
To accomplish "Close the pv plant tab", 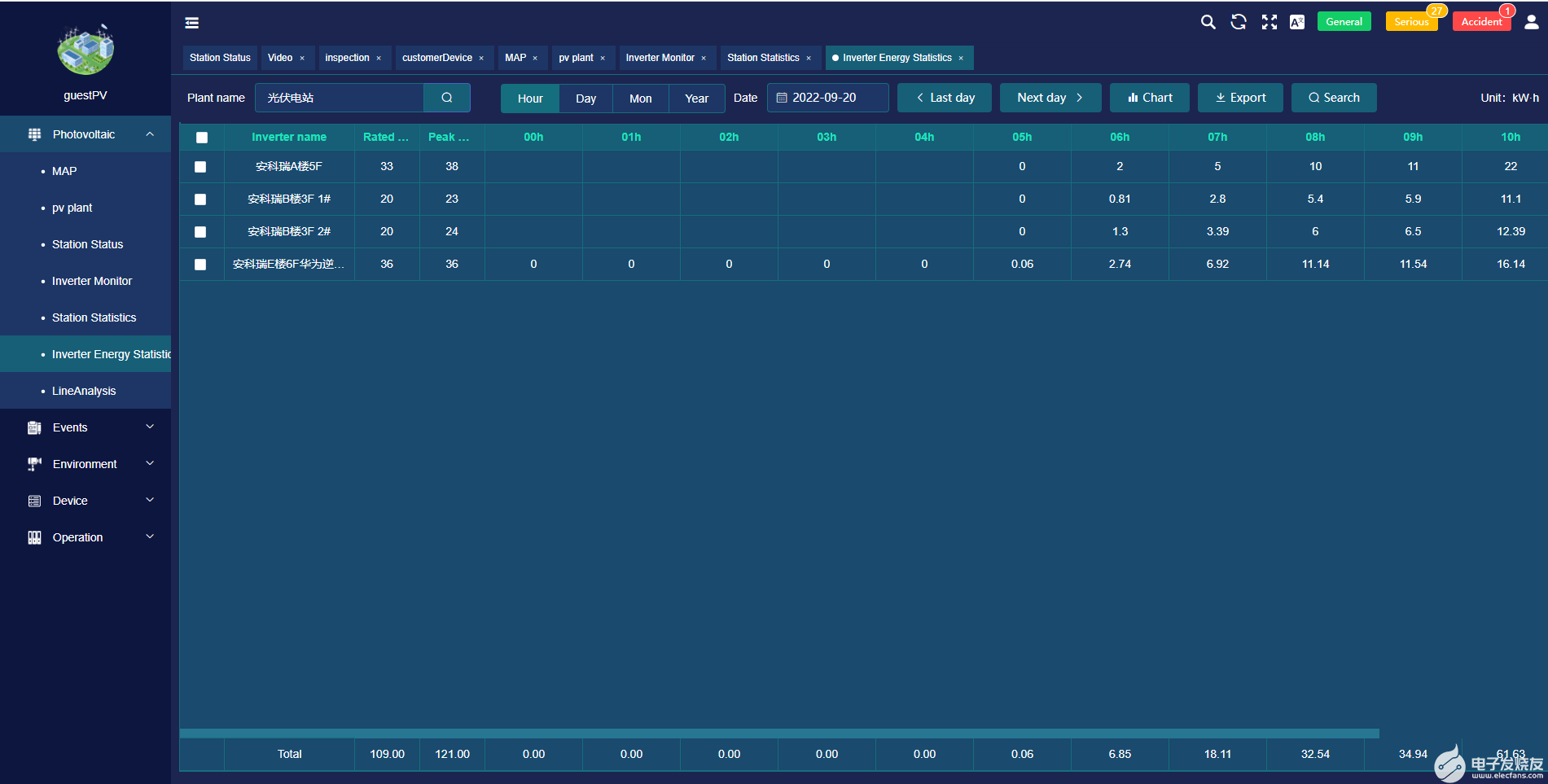I will [x=603, y=59].
